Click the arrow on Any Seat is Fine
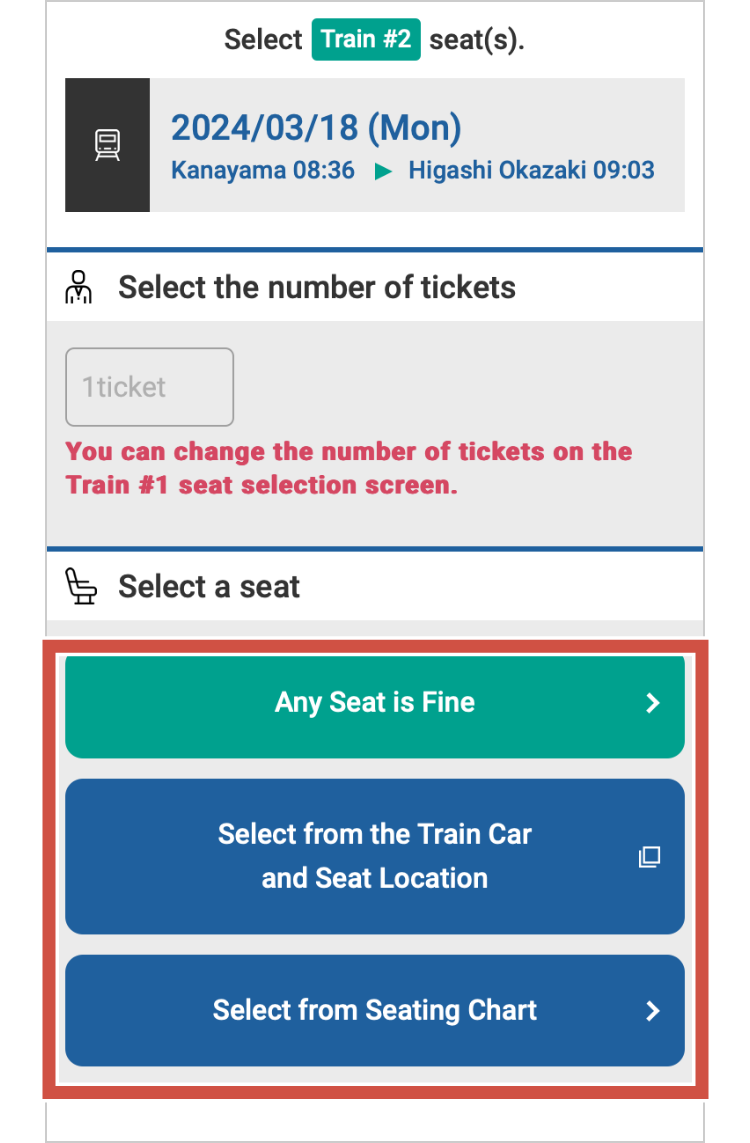This screenshot has width=750, height=1143. click(653, 703)
